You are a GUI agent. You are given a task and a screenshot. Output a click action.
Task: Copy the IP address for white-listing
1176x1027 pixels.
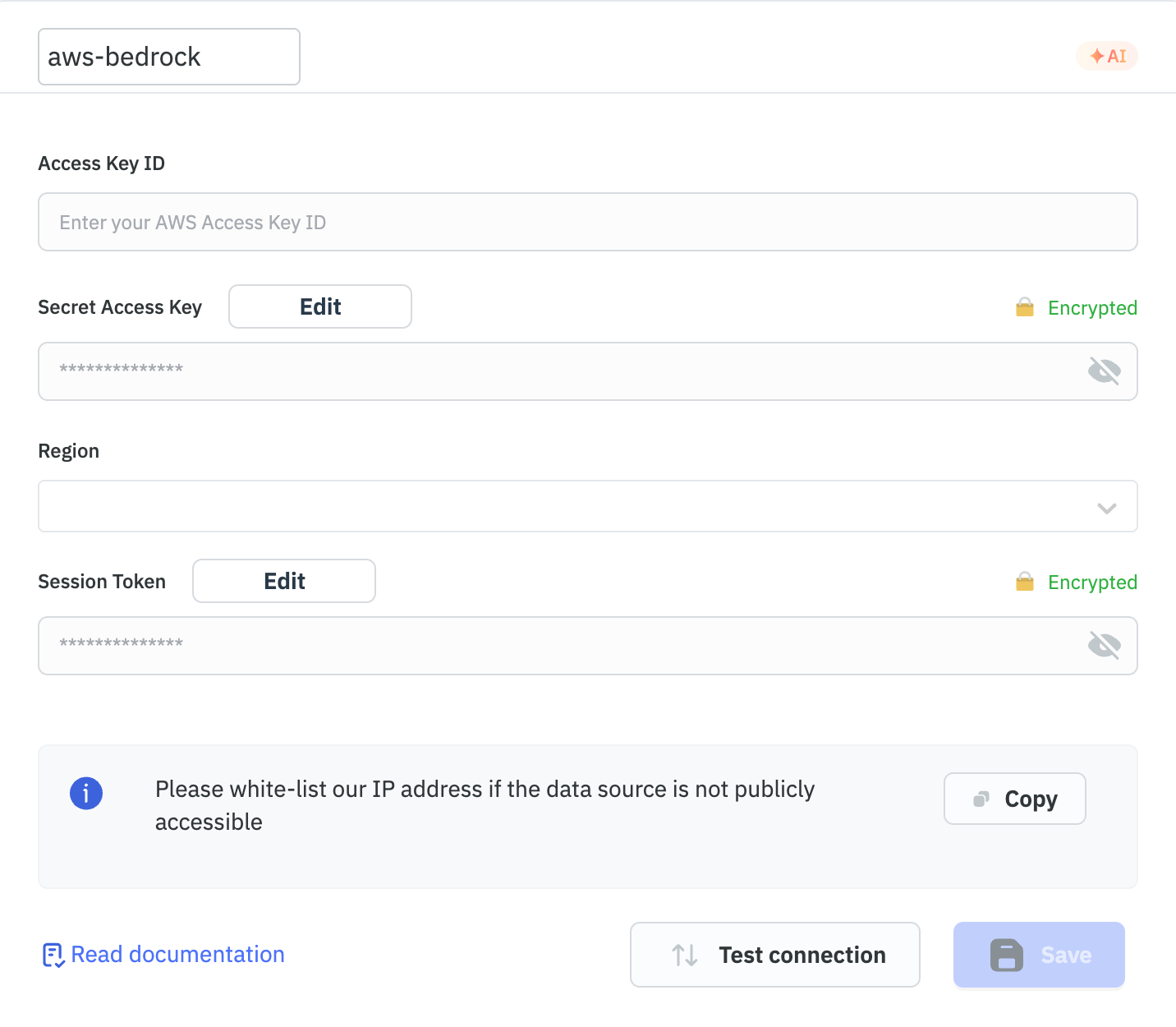click(x=1015, y=798)
